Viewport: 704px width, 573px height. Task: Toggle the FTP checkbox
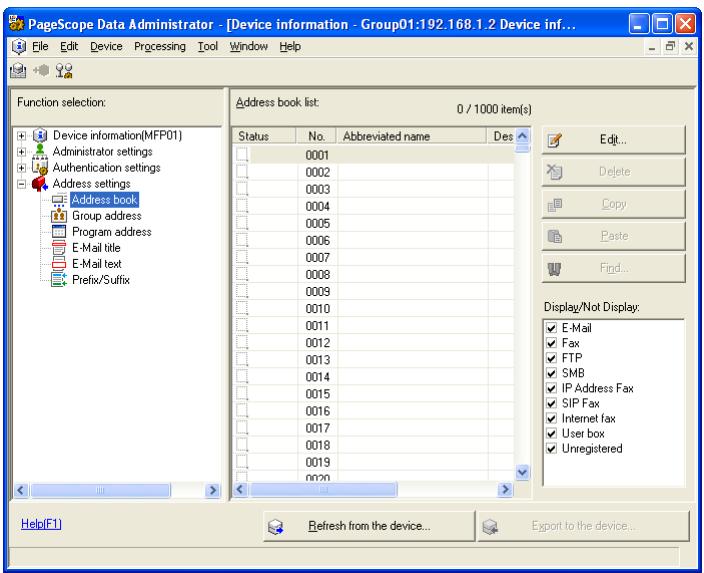(551, 358)
